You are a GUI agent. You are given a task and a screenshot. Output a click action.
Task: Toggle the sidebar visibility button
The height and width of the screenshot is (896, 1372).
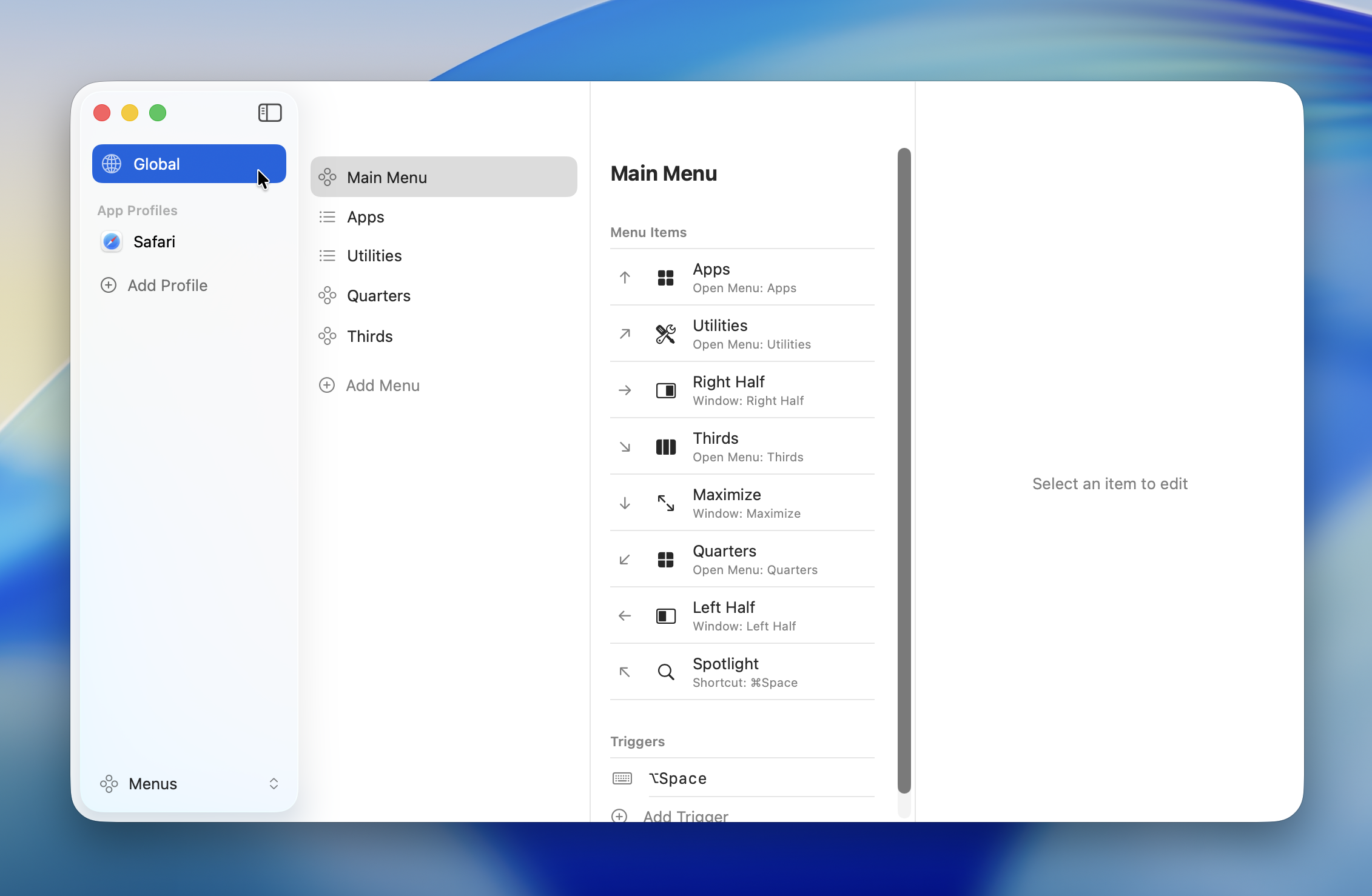270,113
